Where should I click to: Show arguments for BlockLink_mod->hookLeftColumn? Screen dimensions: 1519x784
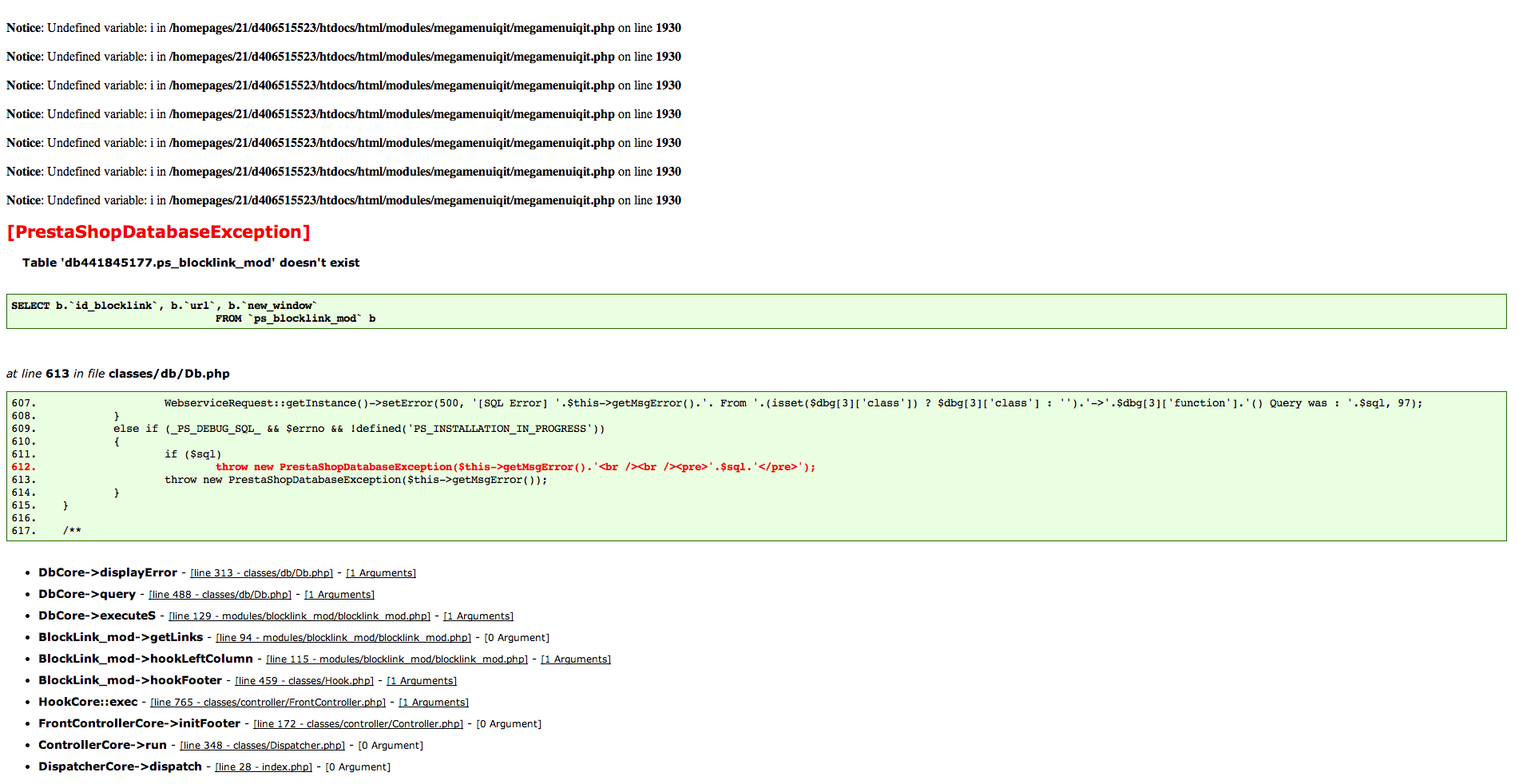(576, 659)
